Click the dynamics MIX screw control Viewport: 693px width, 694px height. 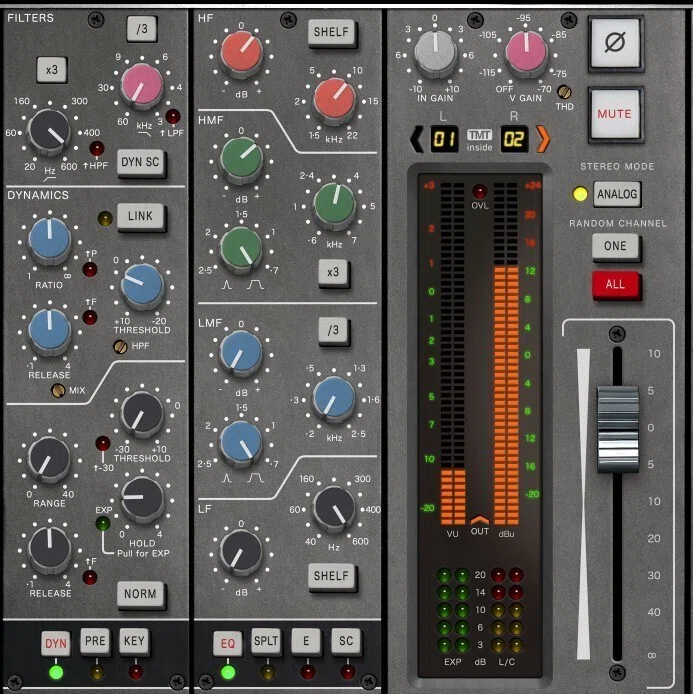point(58,390)
